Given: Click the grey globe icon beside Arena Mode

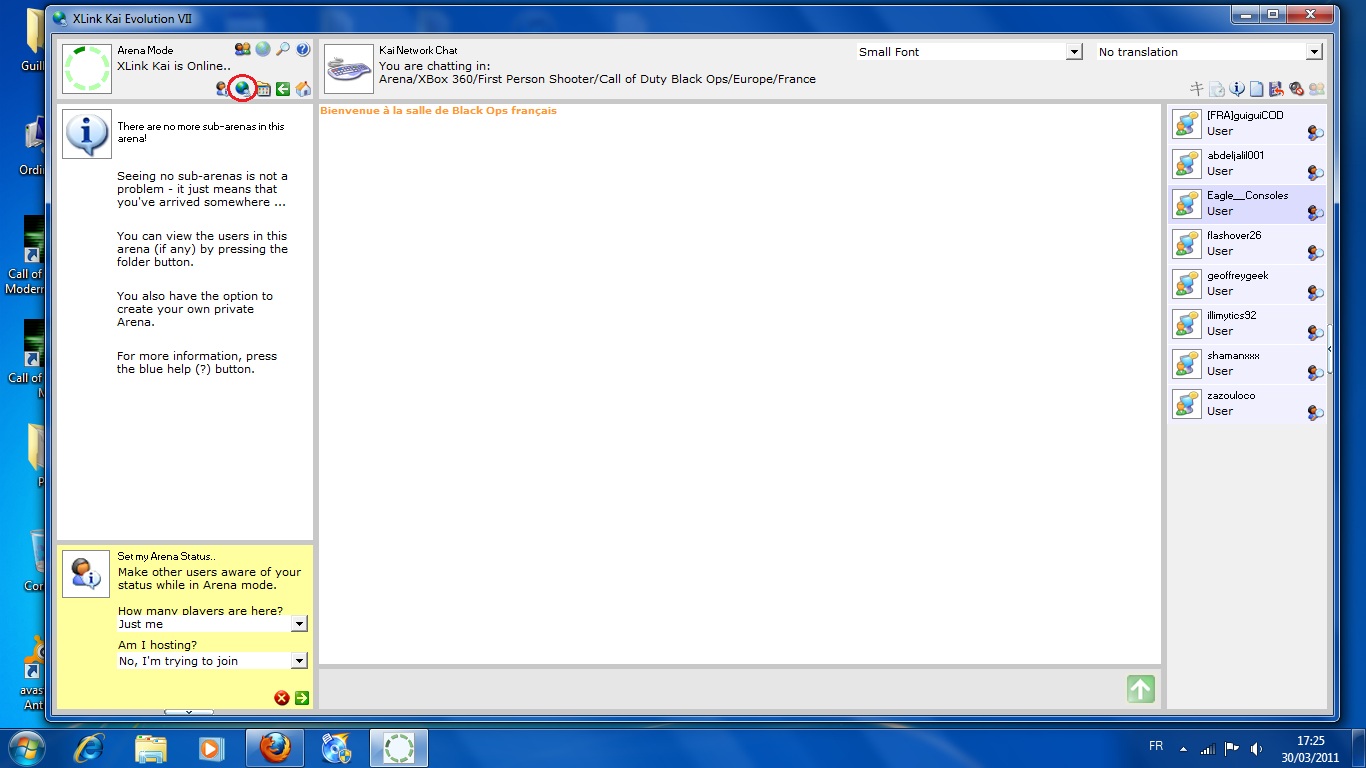Looking at the screenshot, I should point(263,49).
